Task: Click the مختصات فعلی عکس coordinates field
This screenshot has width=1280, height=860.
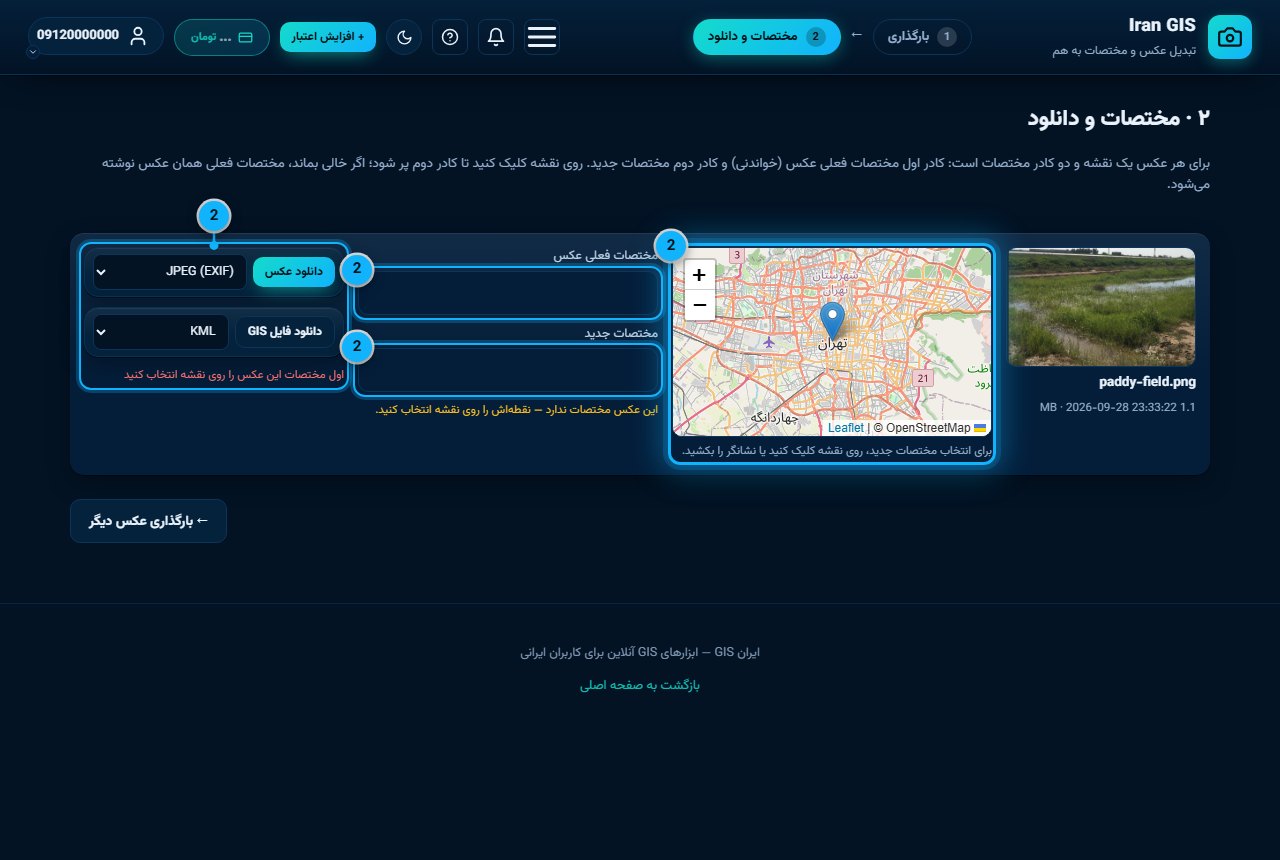Action: pos(508,293)
